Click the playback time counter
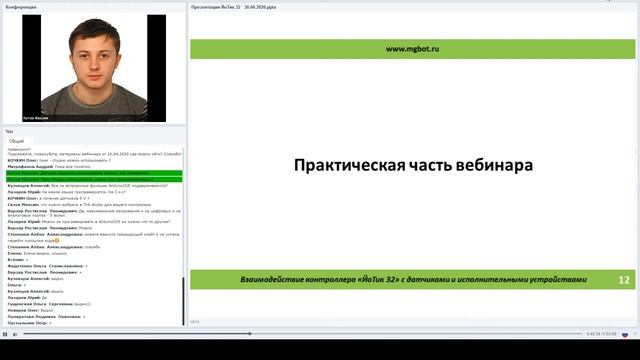The width and height of the screenshot is (640, 360). 601,334
